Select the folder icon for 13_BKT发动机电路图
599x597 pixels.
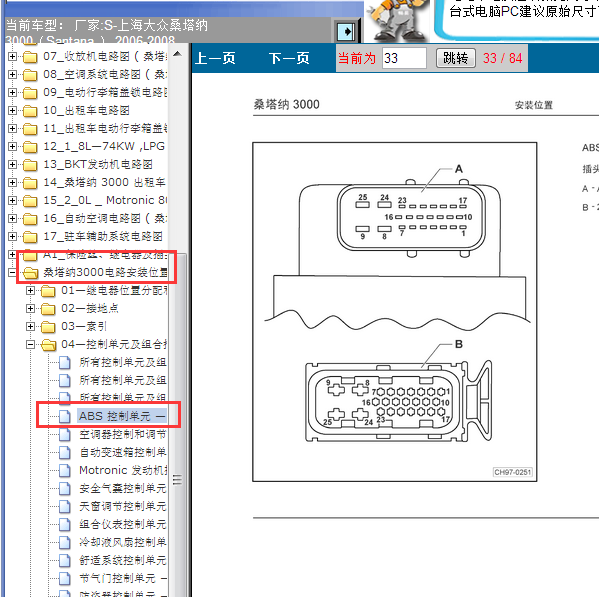pos(30,165)
